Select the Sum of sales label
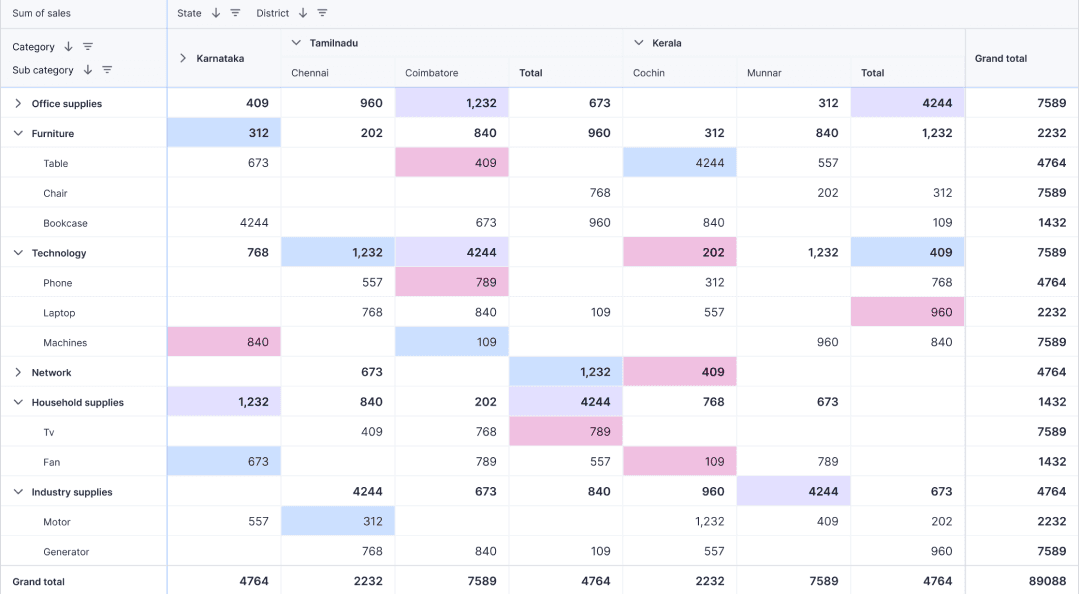Image resolution: width=1079 pixels, height=594 pixels. tap(41, 13)
